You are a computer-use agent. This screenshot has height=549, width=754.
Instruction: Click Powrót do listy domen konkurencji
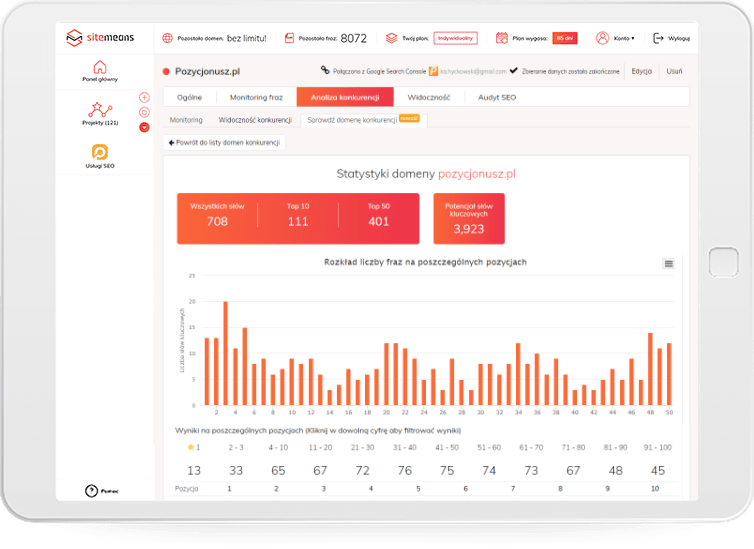224,143
